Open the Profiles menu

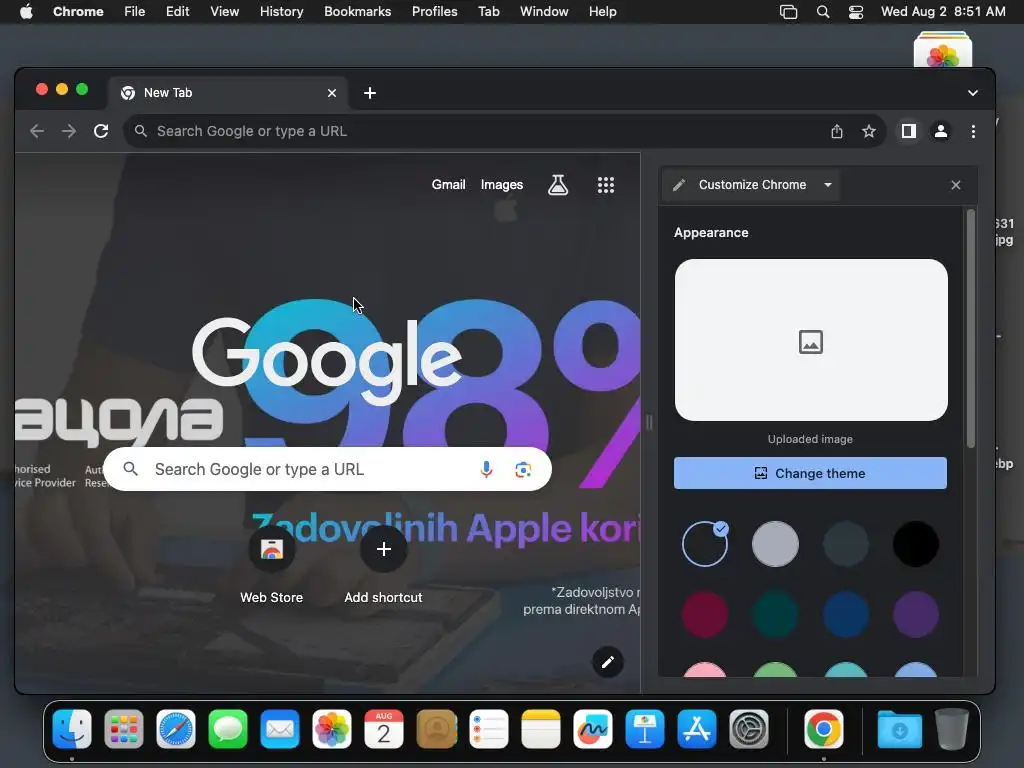434,12
